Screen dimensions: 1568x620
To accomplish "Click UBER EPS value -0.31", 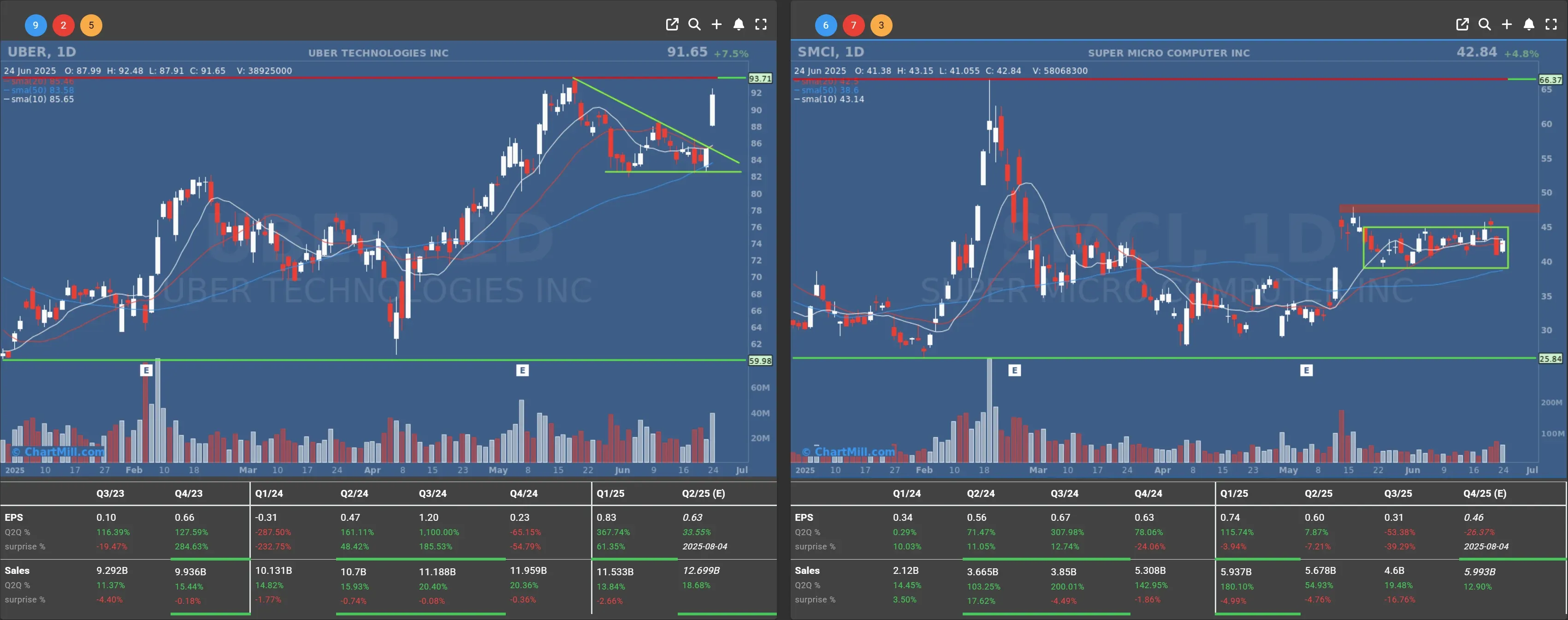I will 266,517.
